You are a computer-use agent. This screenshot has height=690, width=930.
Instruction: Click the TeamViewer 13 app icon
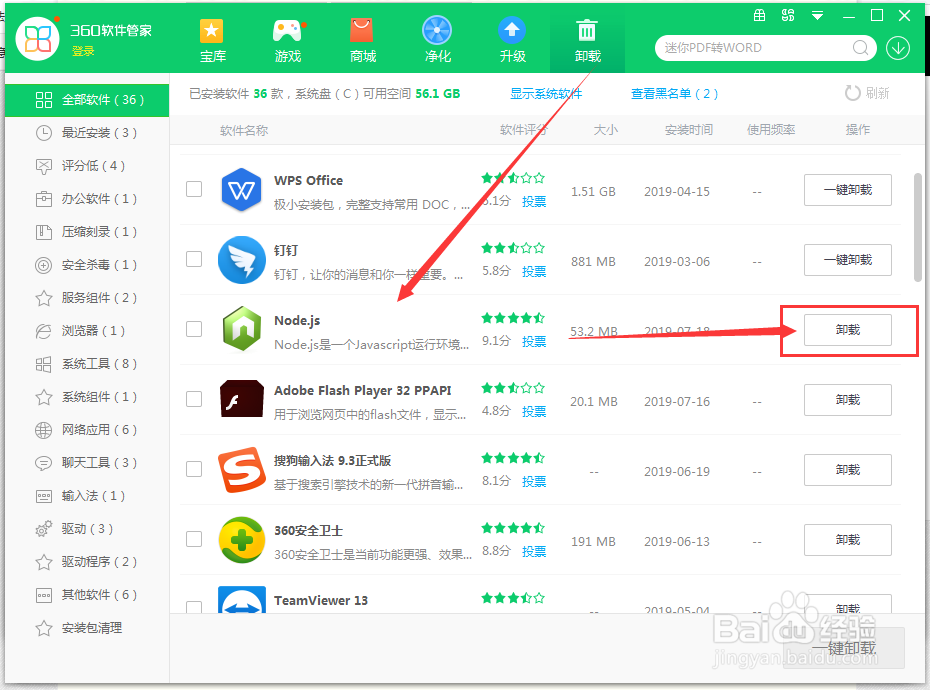[241, 600]
